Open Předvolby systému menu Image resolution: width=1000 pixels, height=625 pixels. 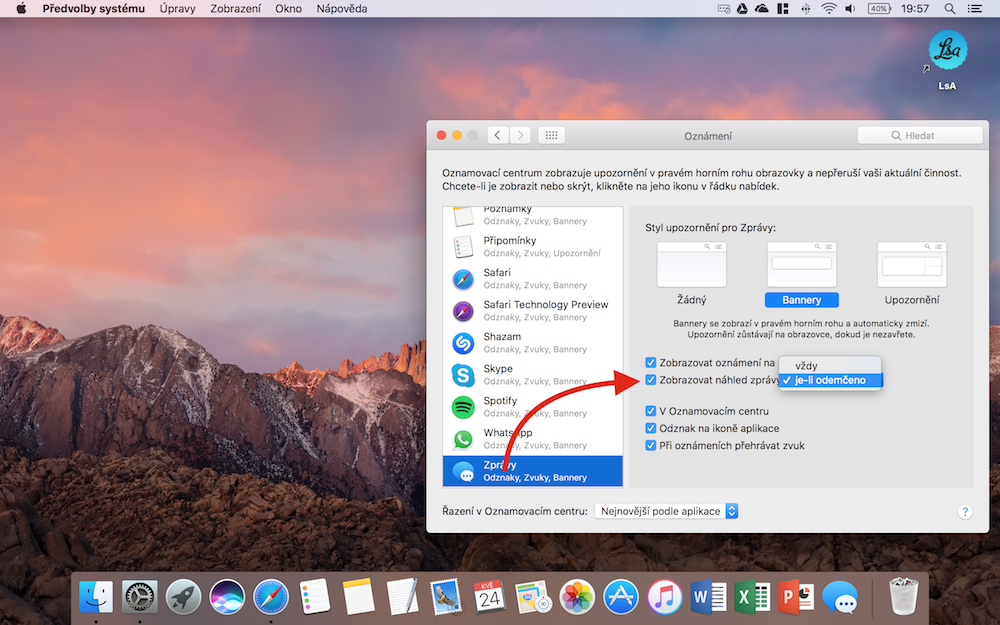(94, 9)
